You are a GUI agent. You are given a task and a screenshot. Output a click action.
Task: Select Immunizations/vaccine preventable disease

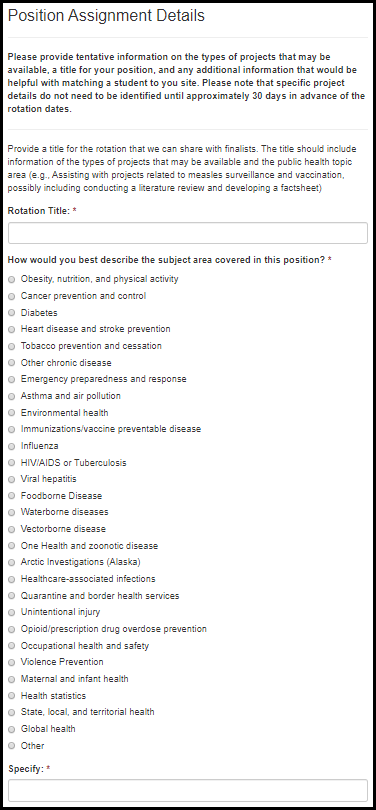[x=12, y=430]
